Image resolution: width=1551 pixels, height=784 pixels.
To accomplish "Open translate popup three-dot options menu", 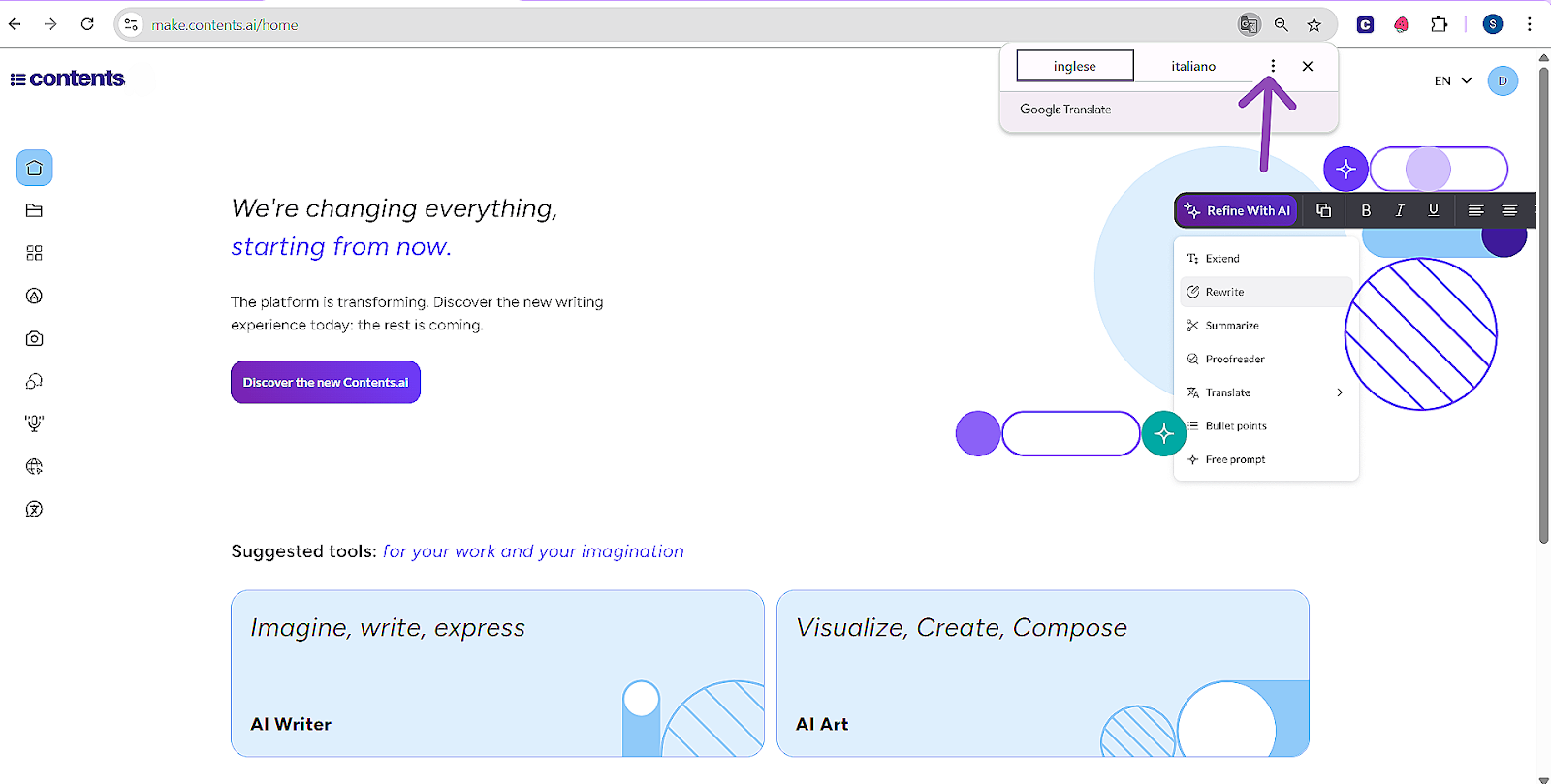I will coord(1273,66).
